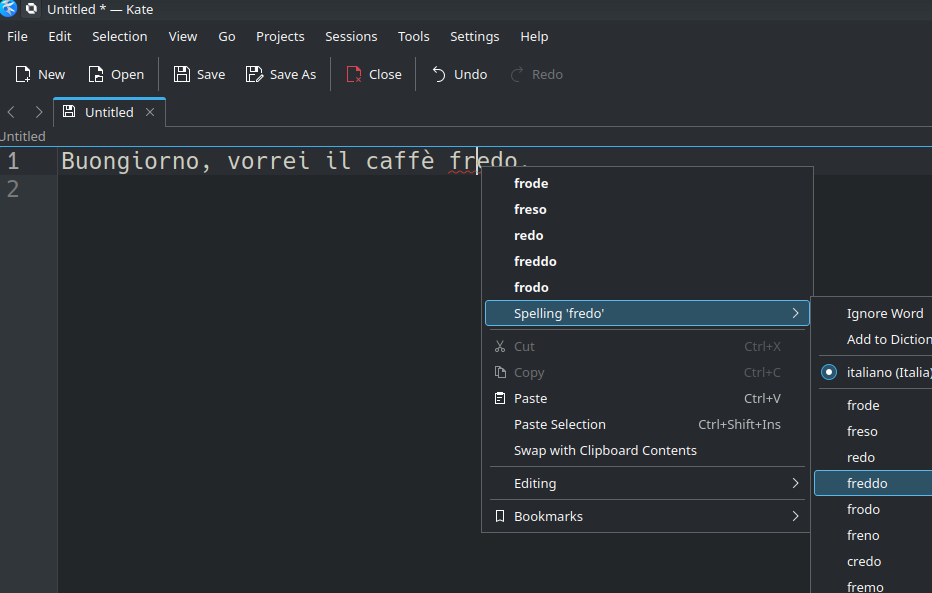
Task: Open the Spelling 'fredo' submenu
Action: (647, 313)
